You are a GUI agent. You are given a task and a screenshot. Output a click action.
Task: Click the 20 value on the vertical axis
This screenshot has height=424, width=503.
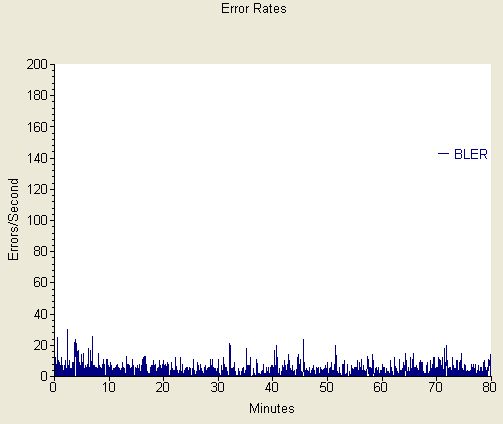[x=40, y=345]
